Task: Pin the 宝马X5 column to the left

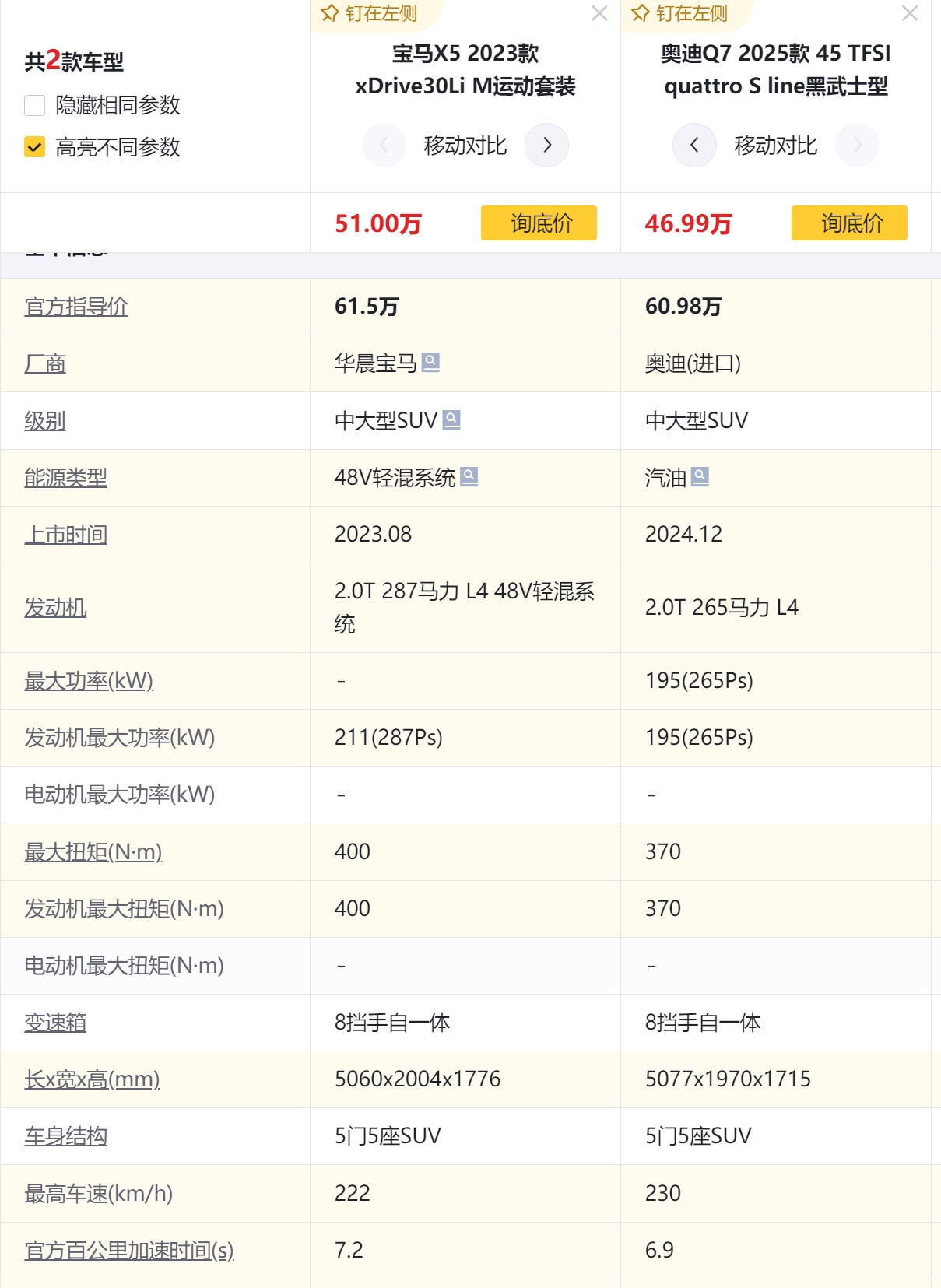Action: point(370,13)
